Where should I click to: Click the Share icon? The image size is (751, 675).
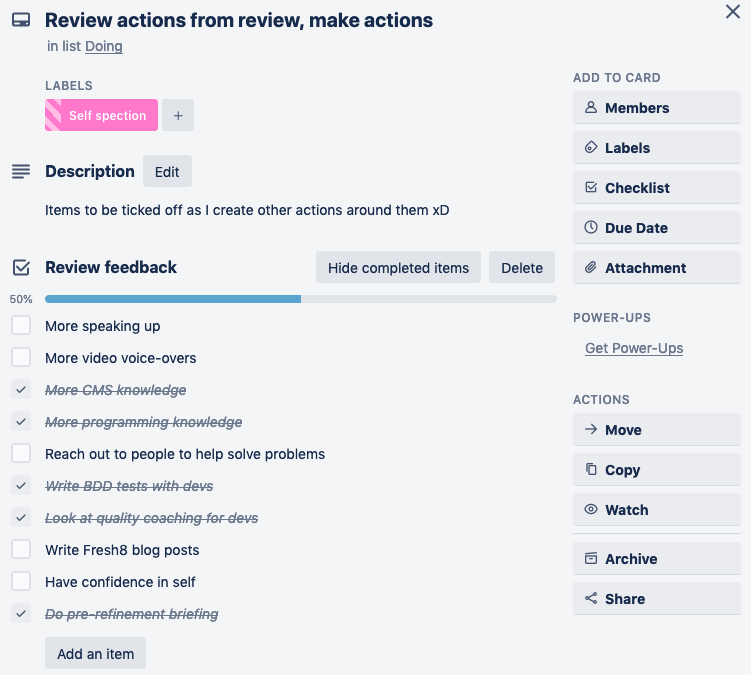coord(591,599)
